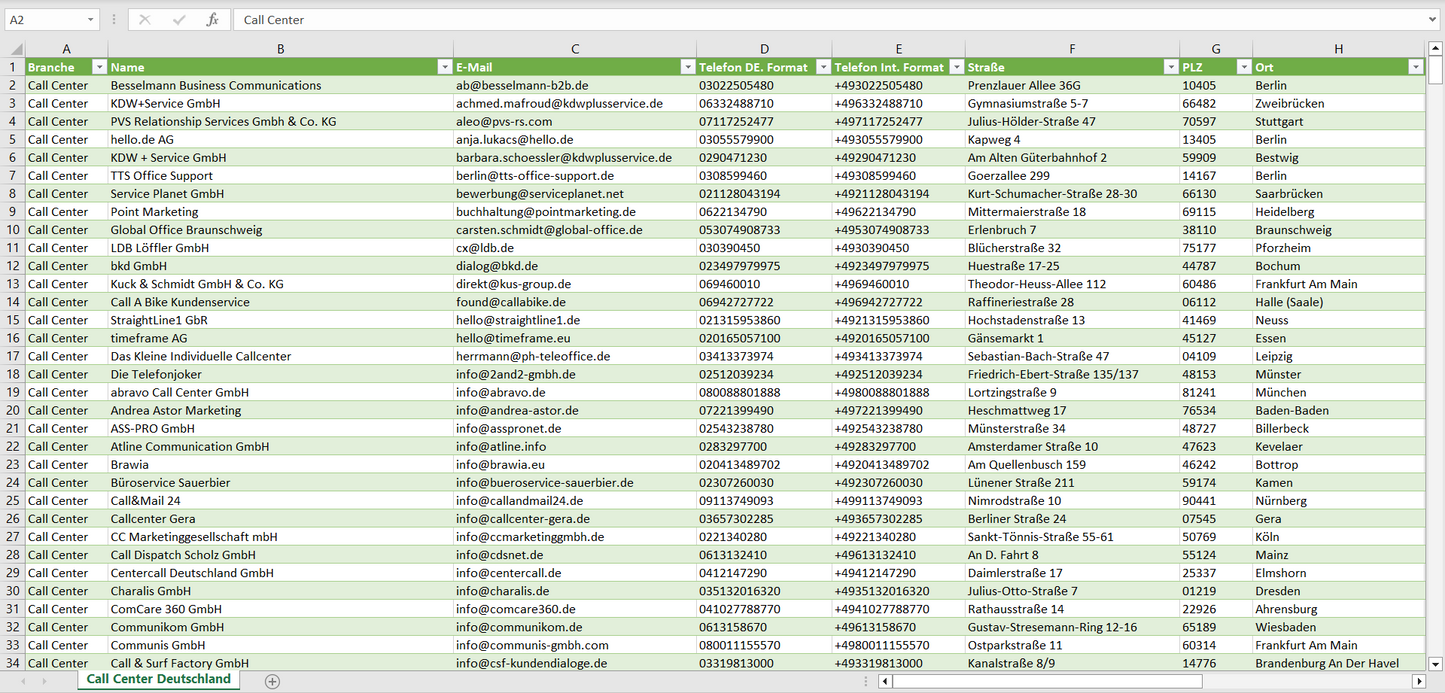The image size is (1445, 693).
Task: Click the Insert Function fx icon
Action: point(212,20)
